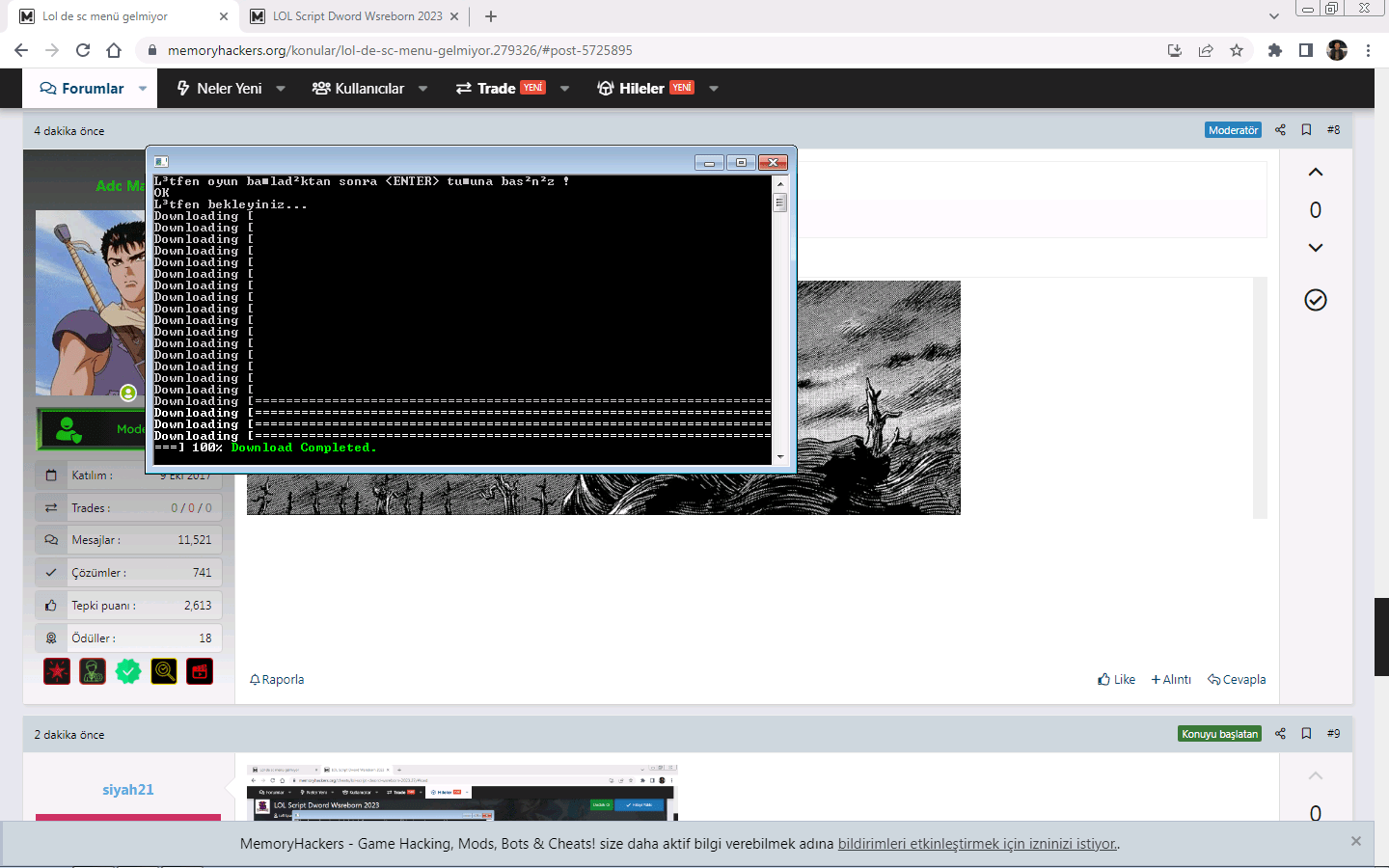Open Chrome three-dot menu
Viewport: 1389px width, 868px height.
pos(1368,50)
